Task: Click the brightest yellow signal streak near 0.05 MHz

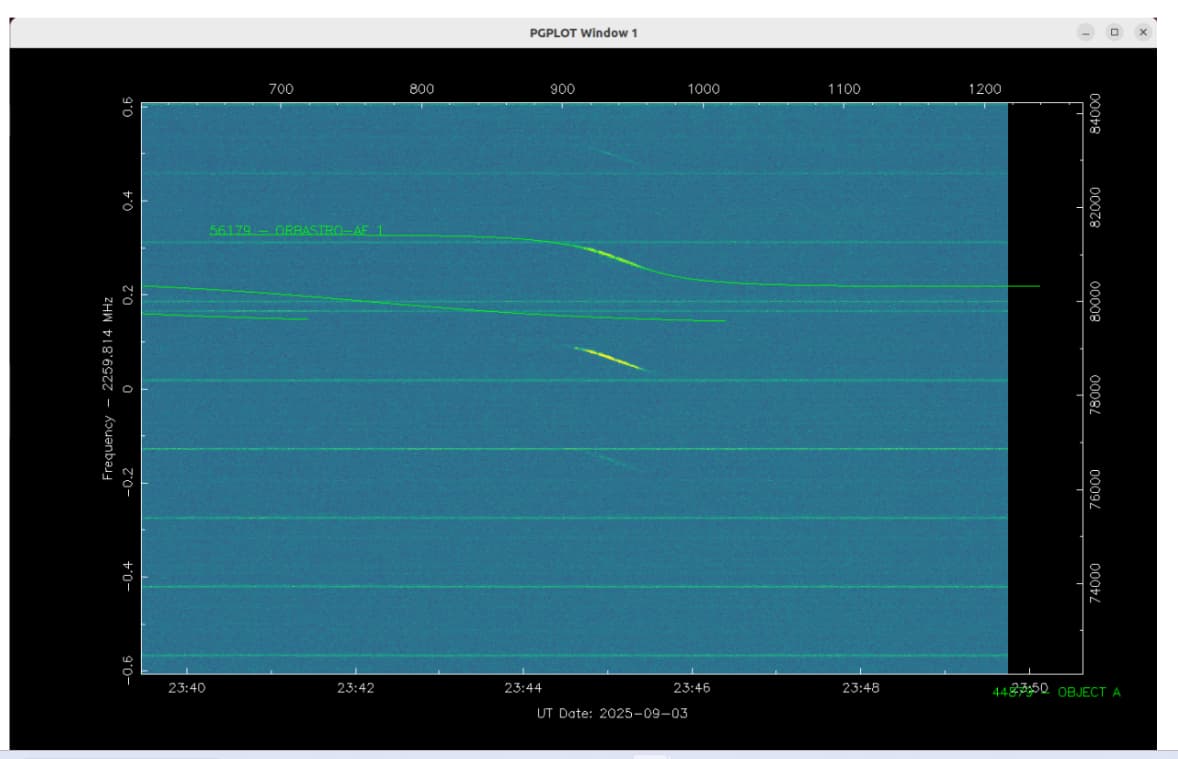Action: click(x=609, y=357)
